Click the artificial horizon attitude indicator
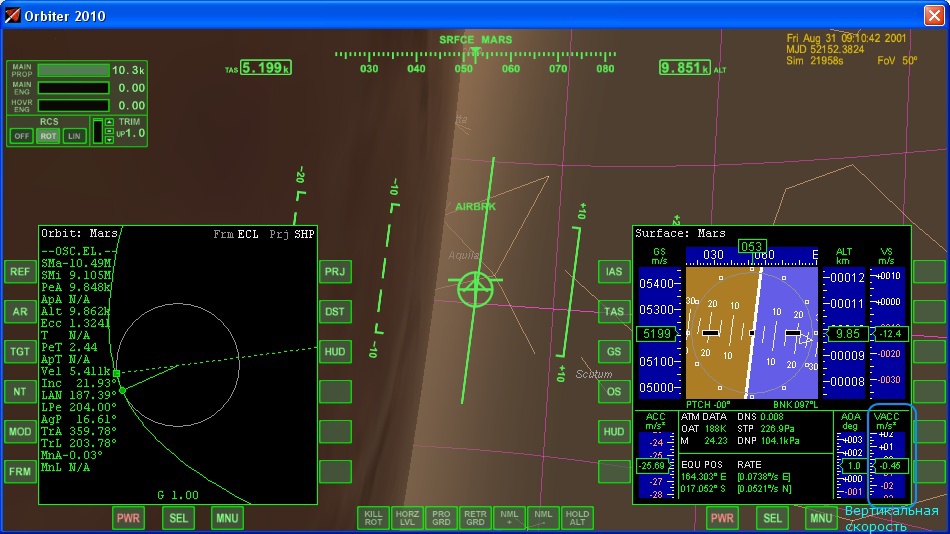Viewport: 950px width, 534px height. (x=751, y=332)
